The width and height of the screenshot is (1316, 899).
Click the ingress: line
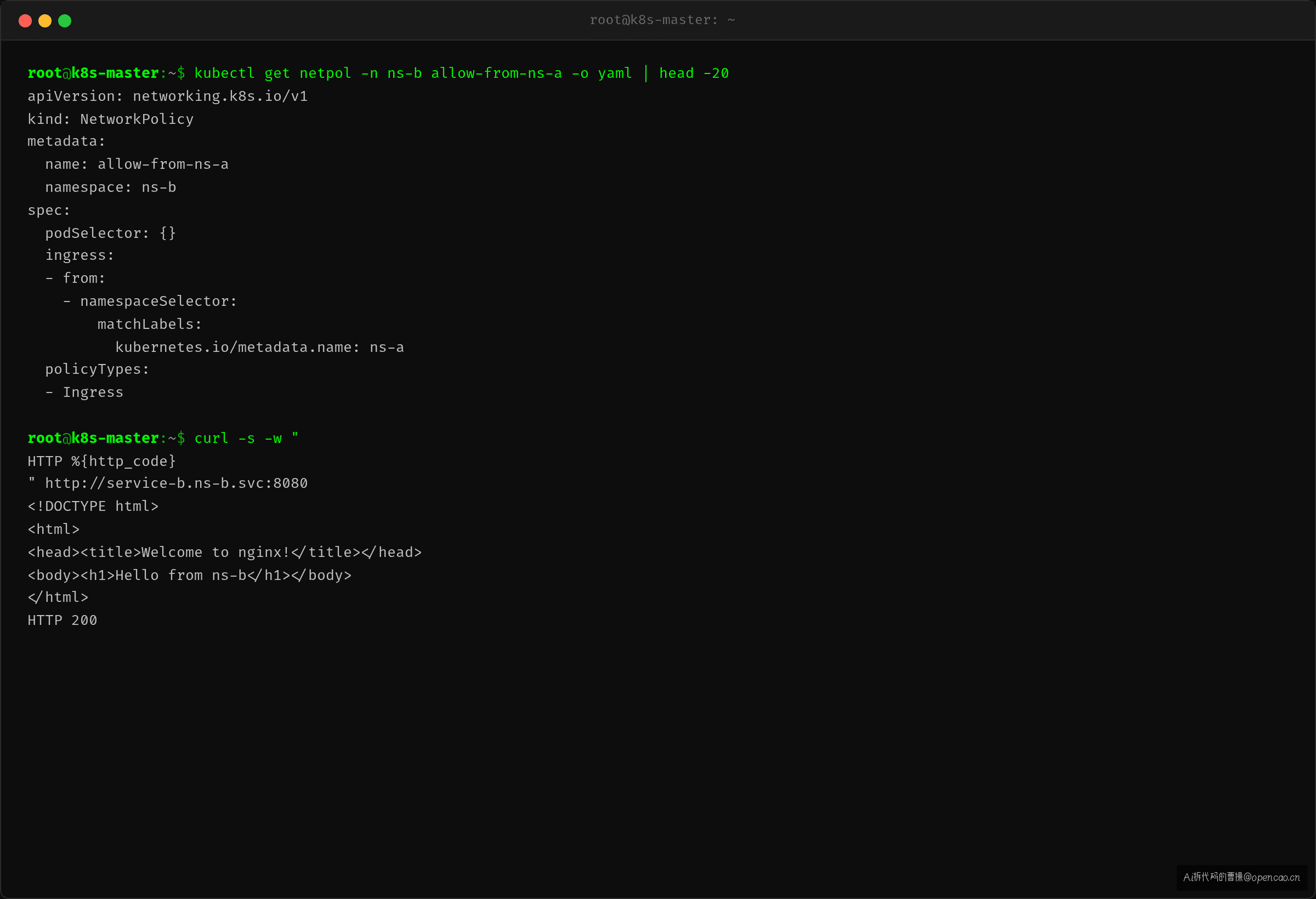80,255
